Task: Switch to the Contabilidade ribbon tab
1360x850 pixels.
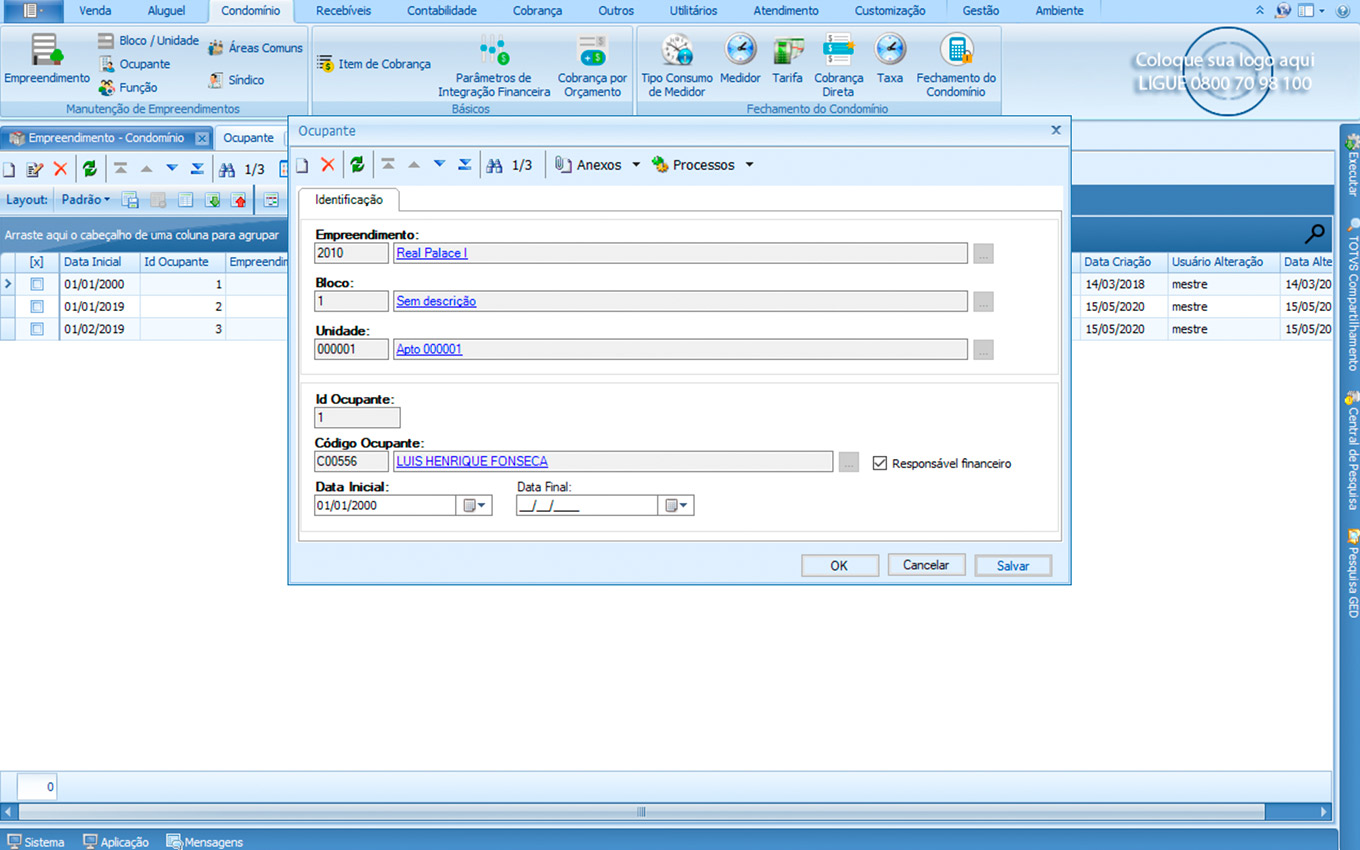Action: tap(442, 11)
